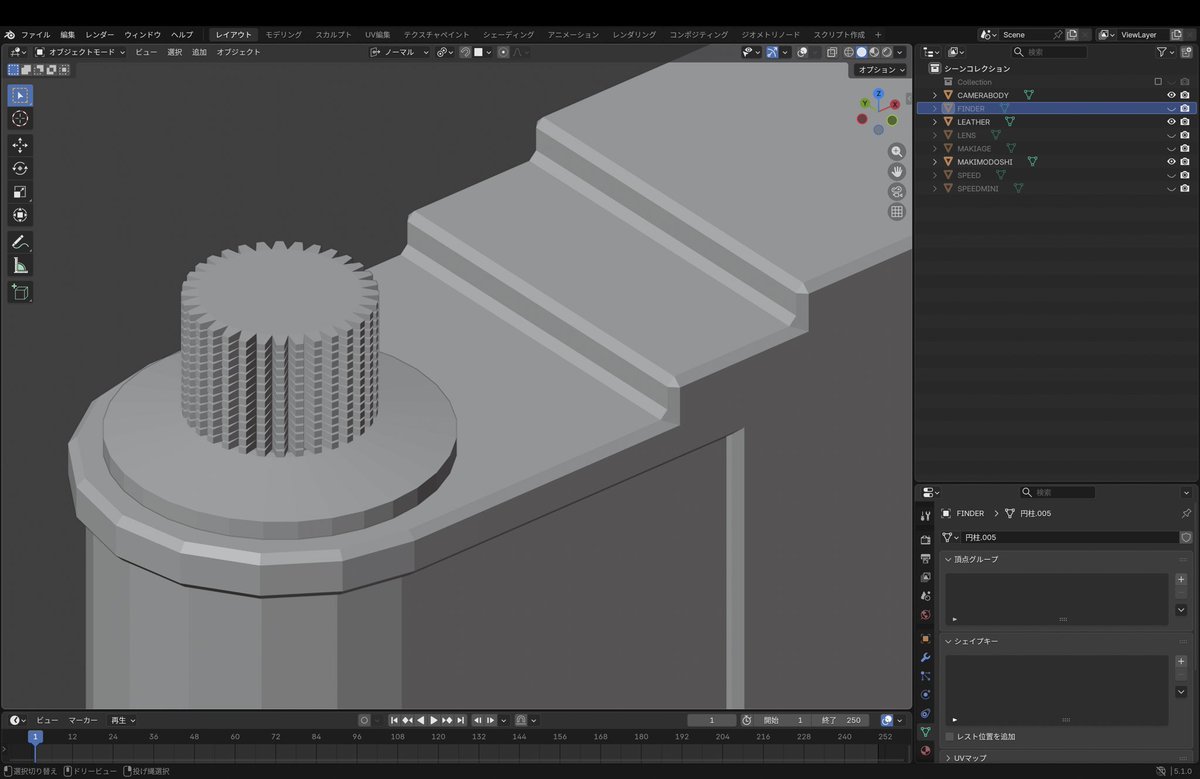Select the Add Cube tool

[x=20, y=292]
